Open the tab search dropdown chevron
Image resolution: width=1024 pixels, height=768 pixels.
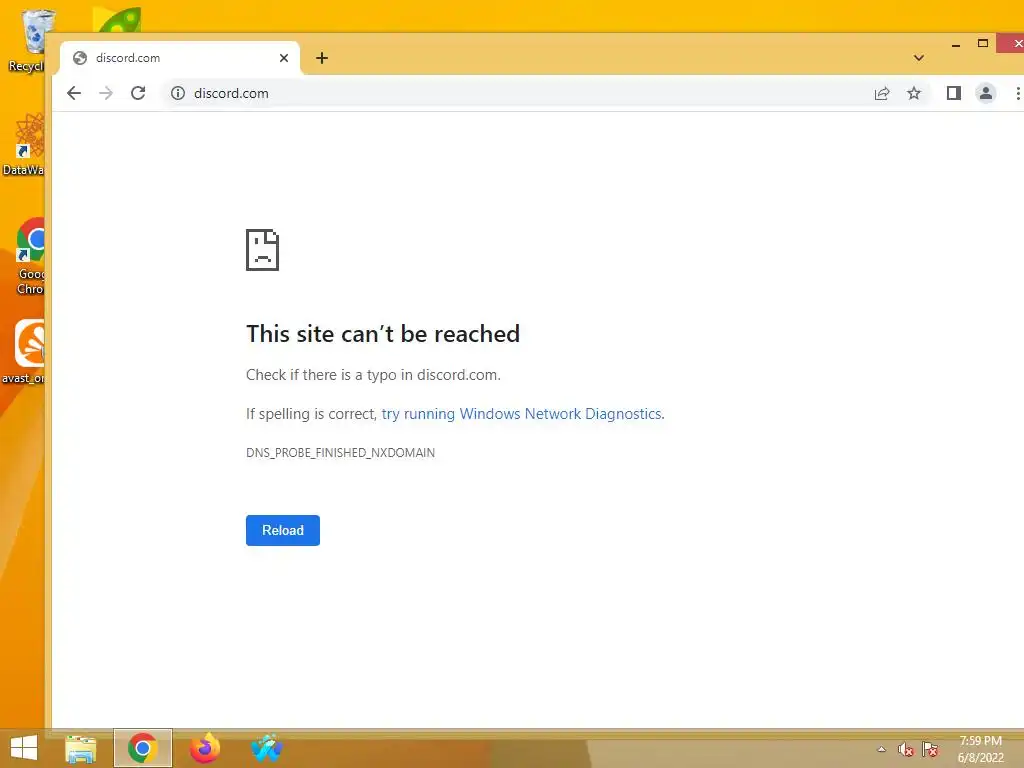coord(919,58)
